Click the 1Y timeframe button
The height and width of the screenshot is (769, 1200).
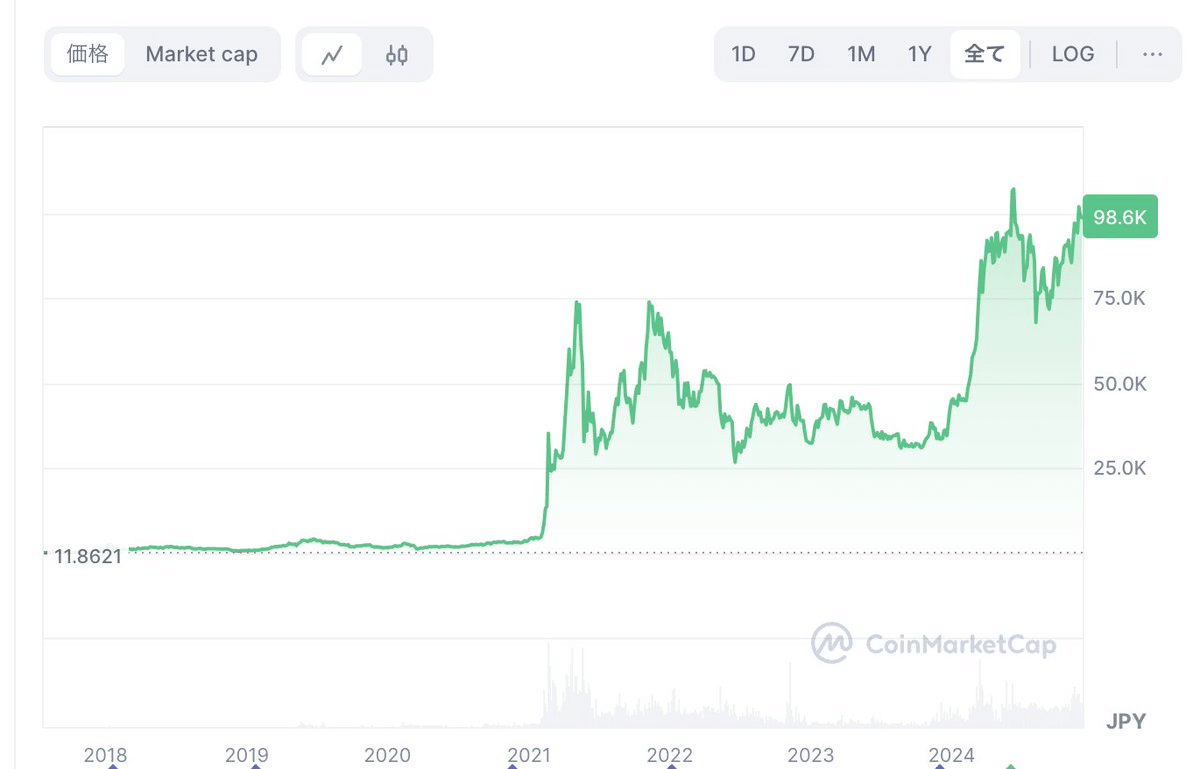(x=918, y=54)
